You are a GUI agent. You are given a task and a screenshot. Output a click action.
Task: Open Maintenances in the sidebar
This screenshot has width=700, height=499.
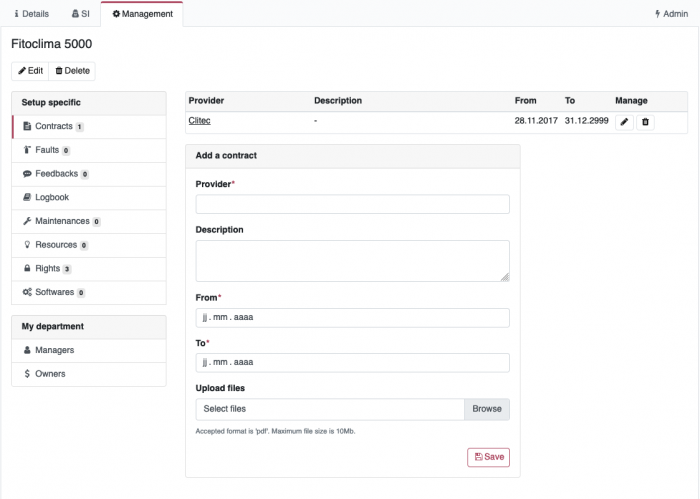pyautogui.click(x=61, y=221)
